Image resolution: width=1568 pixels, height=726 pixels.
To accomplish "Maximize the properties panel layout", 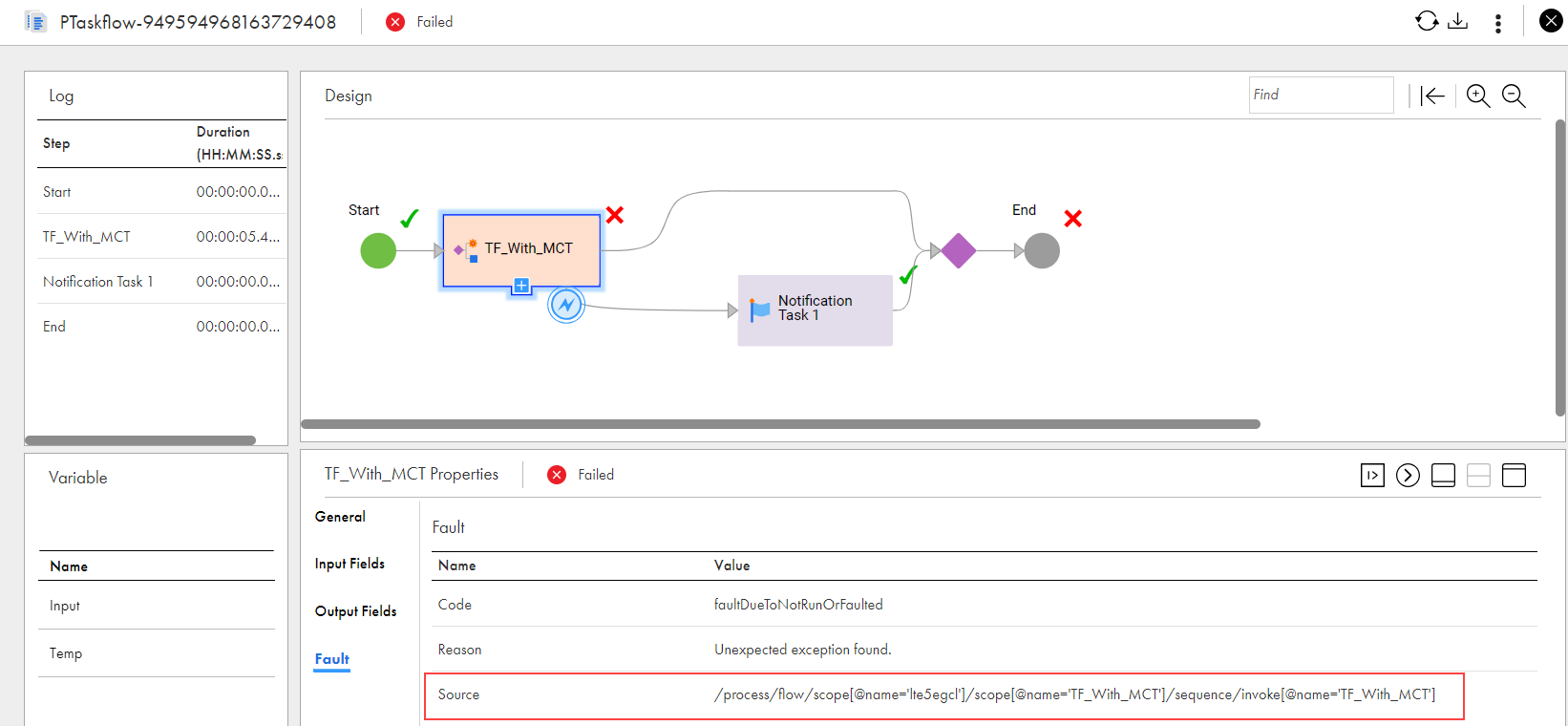I will click(x=1514, y=475).
